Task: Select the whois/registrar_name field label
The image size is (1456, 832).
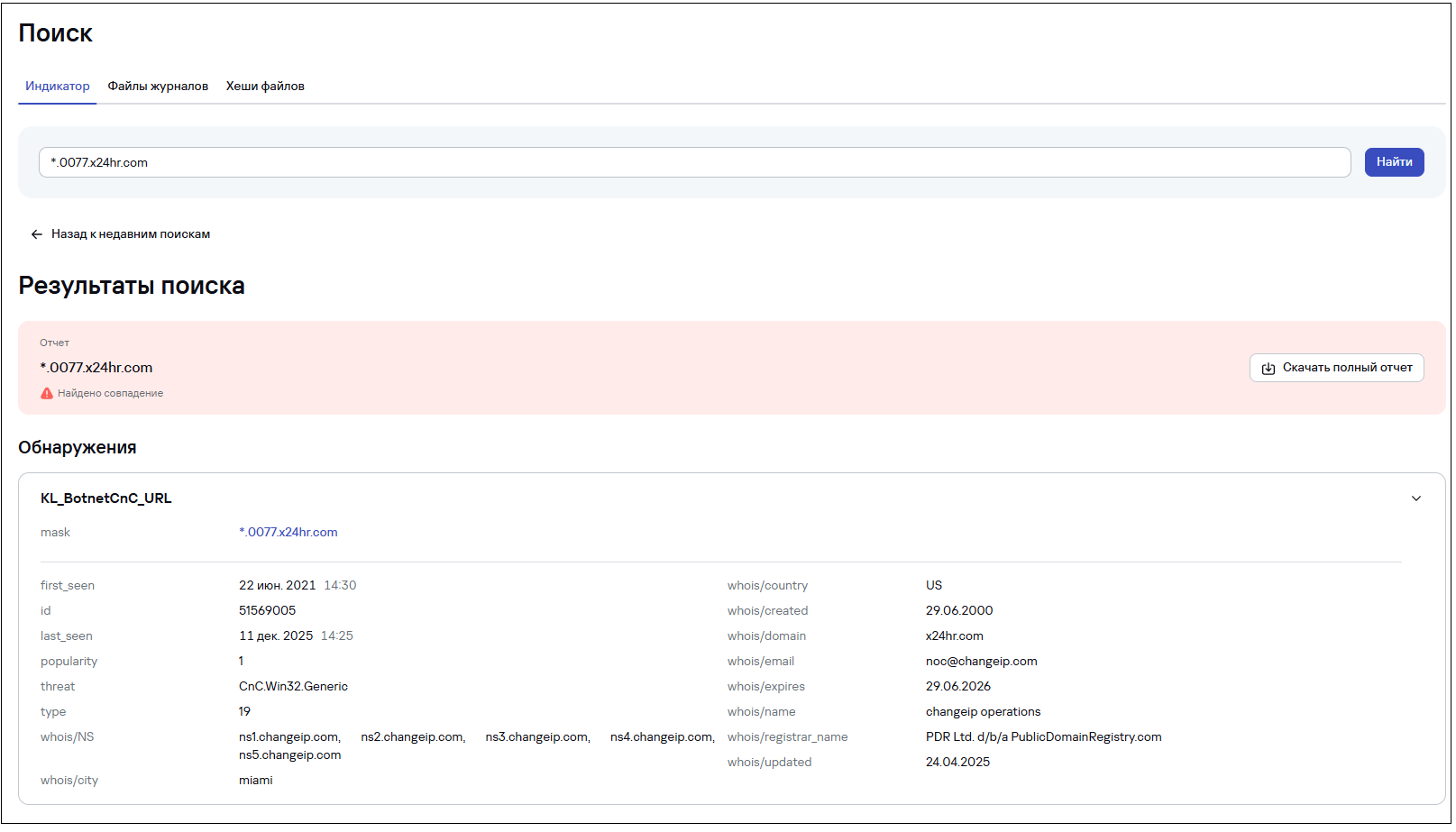Action: click(788, 737)
